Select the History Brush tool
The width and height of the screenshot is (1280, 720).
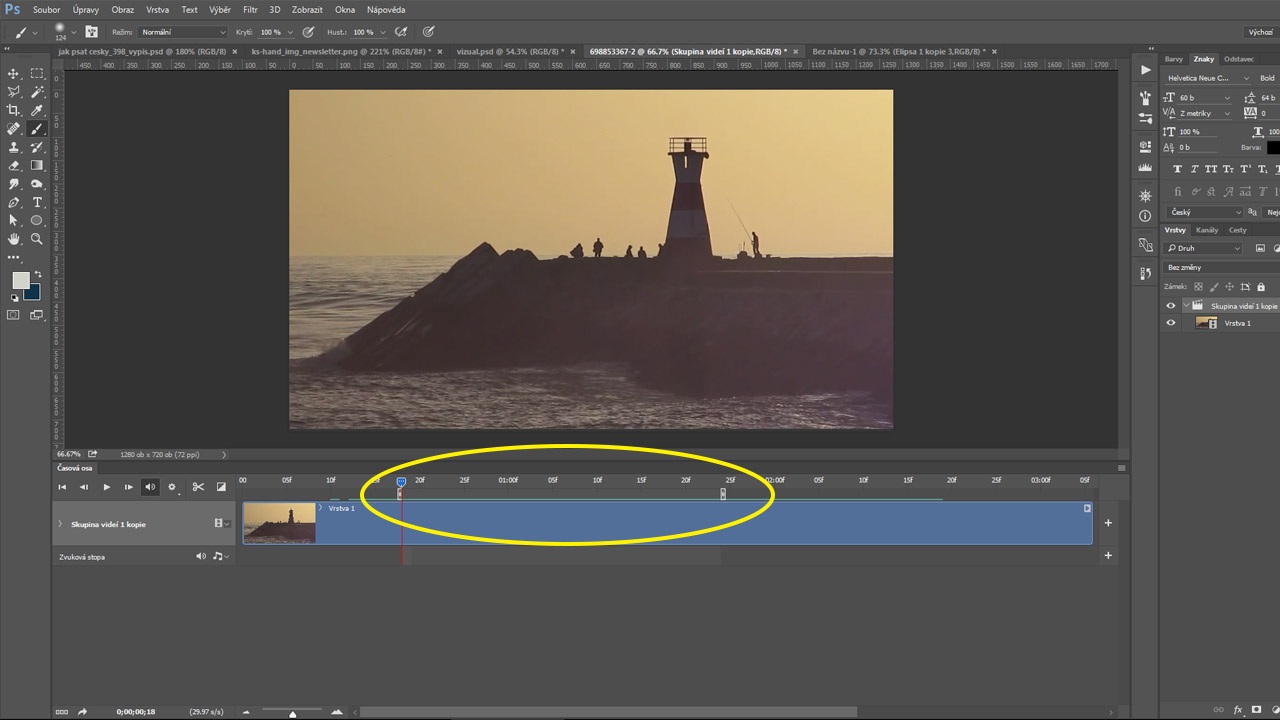pyautogui.click(x=37, y=147)
